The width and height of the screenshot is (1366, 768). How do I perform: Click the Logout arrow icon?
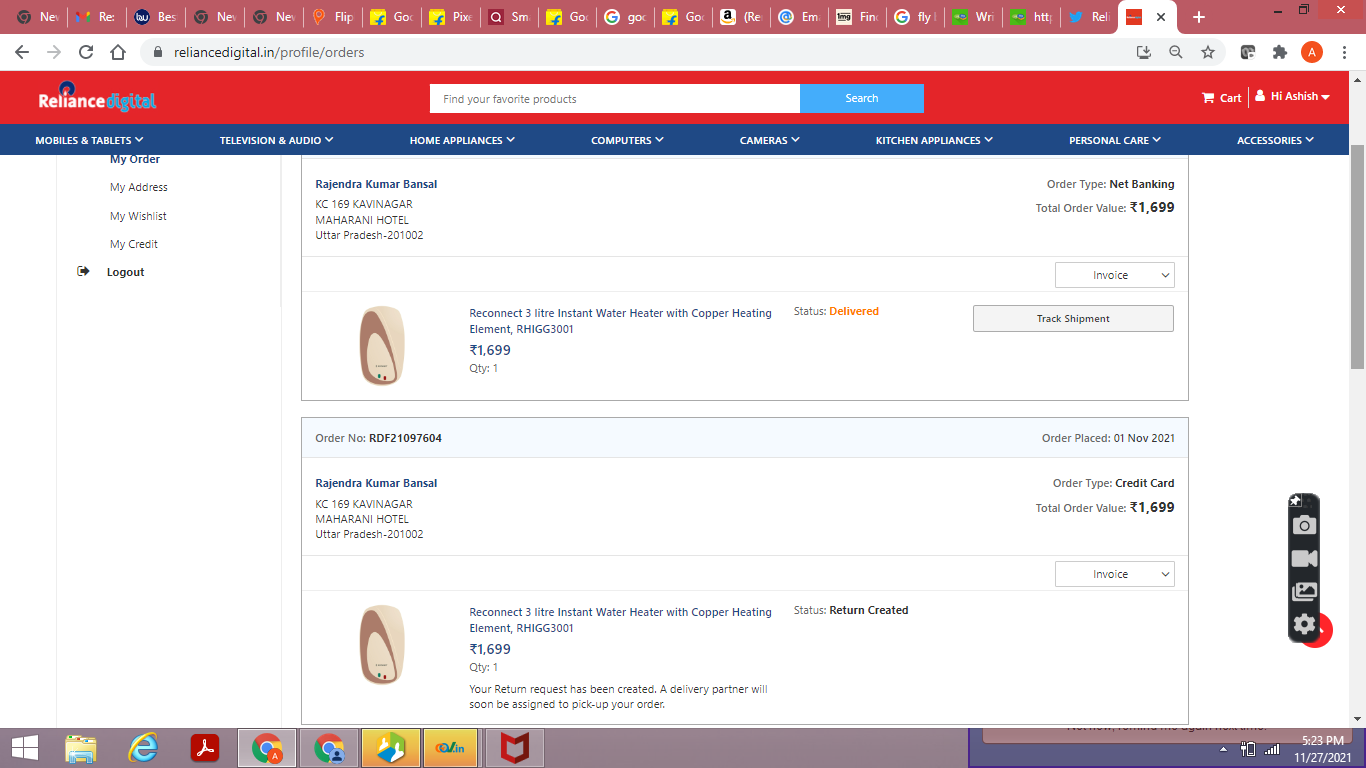pos(84,271)
